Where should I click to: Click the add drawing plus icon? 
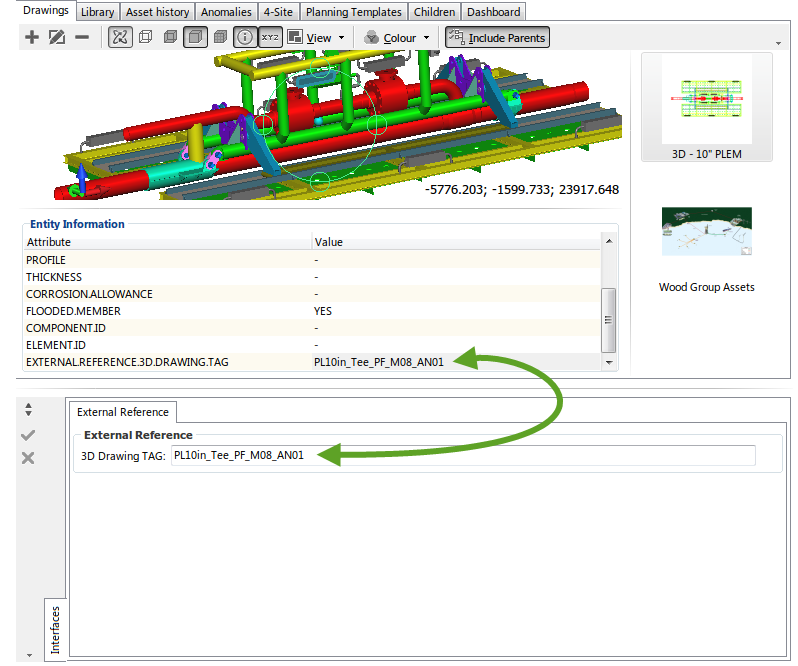click(x=32, y=37)
